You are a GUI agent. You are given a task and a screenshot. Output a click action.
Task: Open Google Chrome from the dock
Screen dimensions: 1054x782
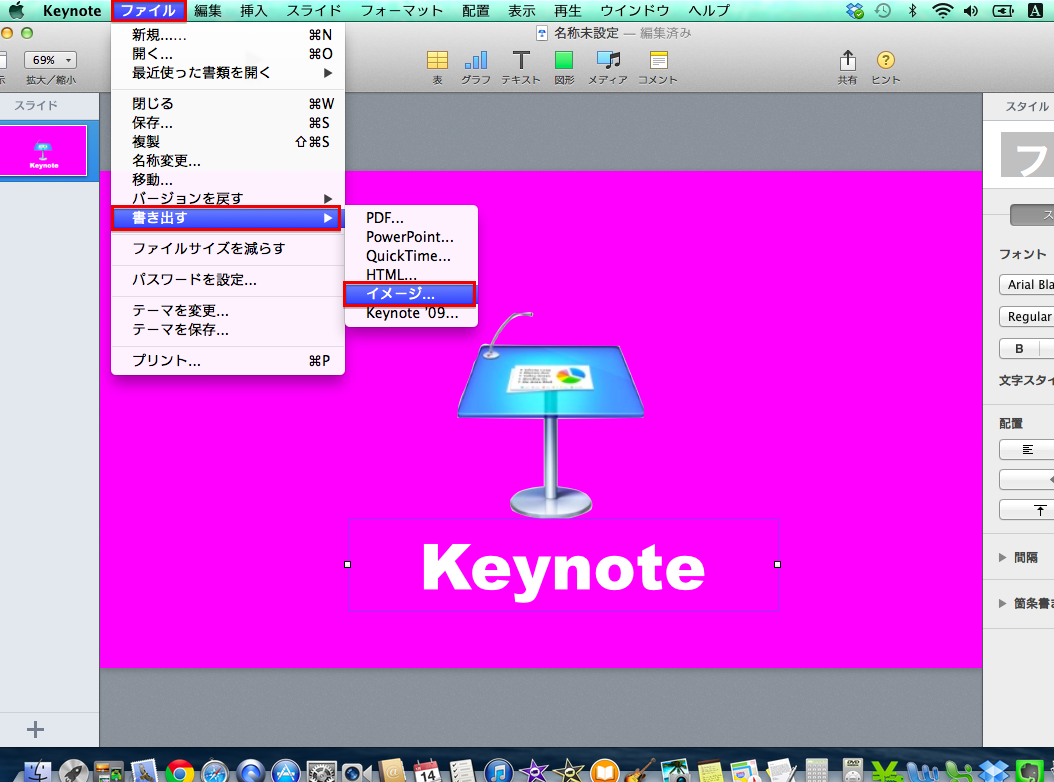[179, 772]
